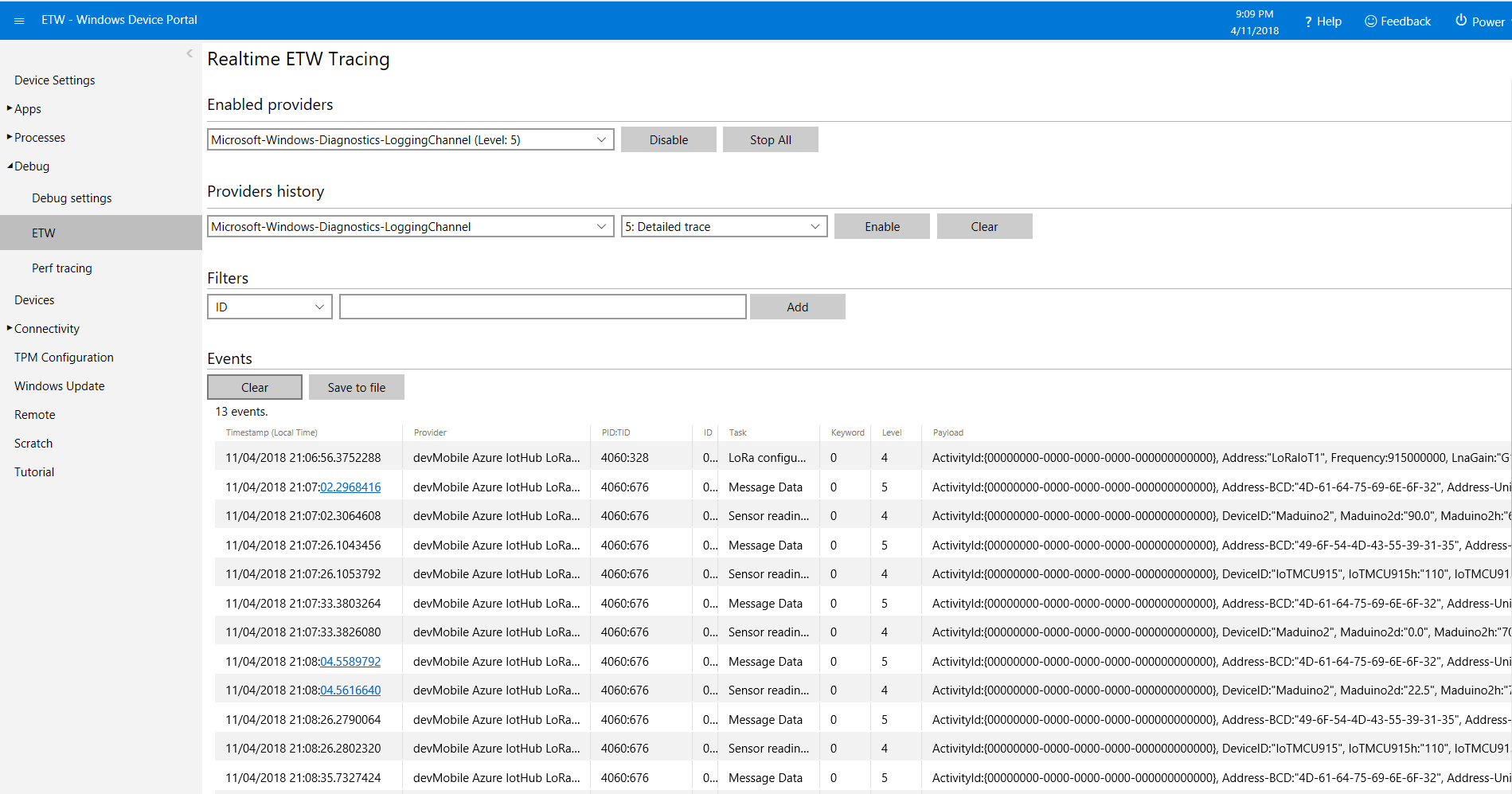Screen dimensions: 1512x794
Task: Select event row at 21:06:56.3752288
Action: (863, 458)
